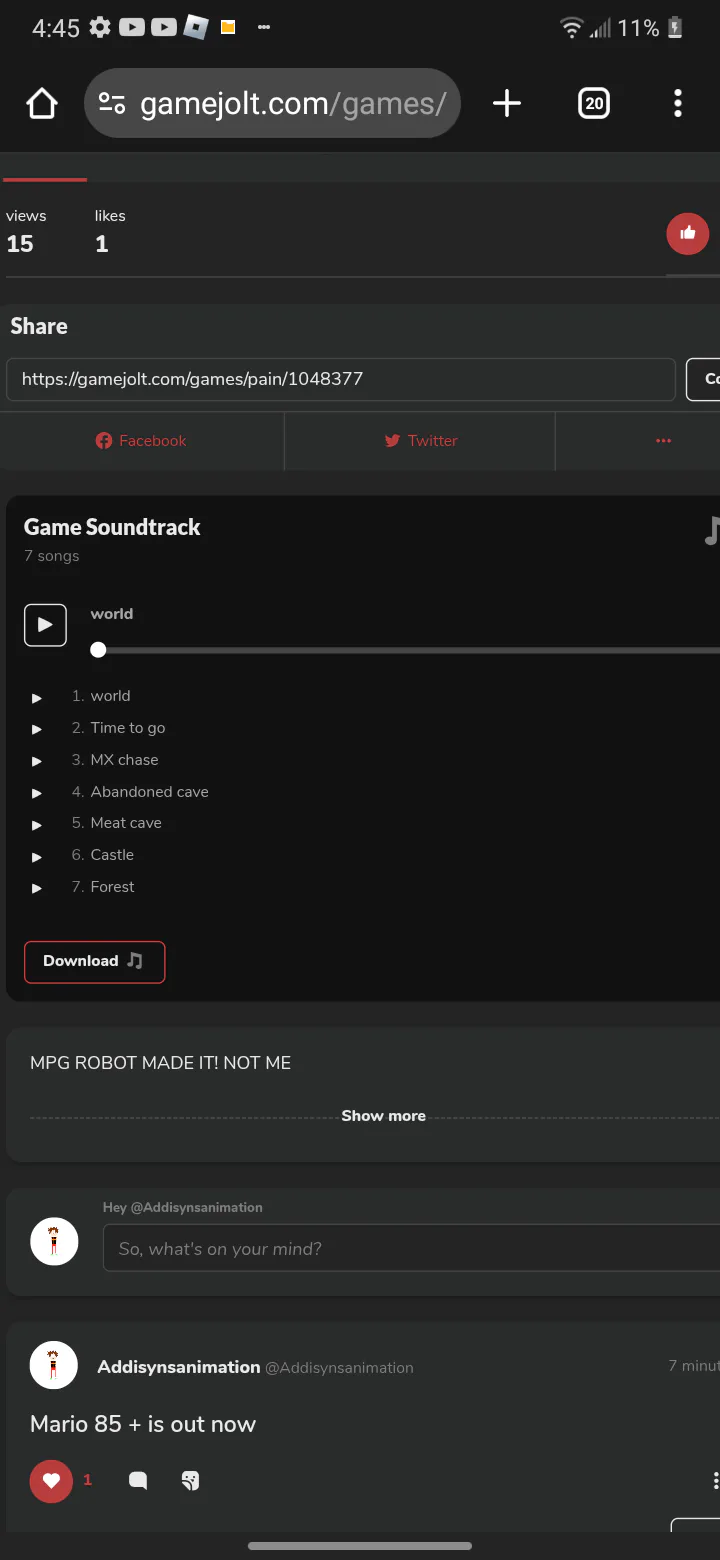The width and height of the screenshot is (720, 1560).
Task: Tap the browser home icon
Action: (42, 103)
